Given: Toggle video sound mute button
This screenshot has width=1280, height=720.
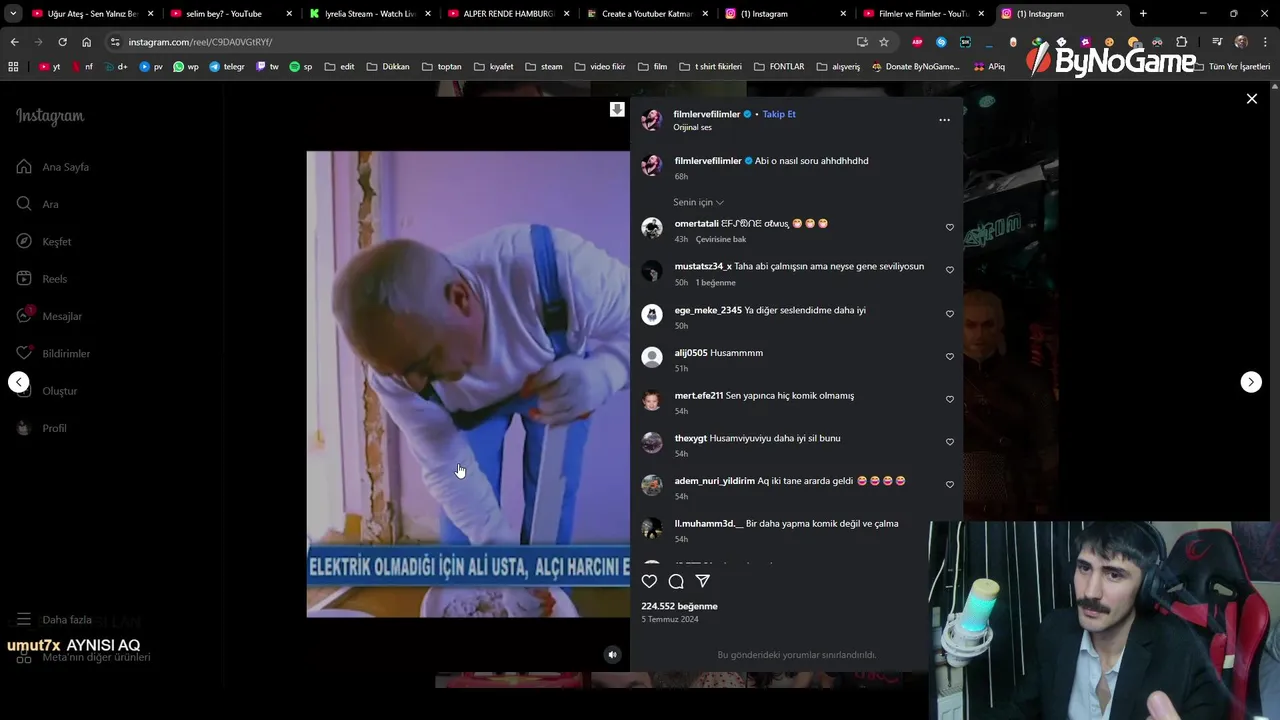Looking at the screenshot, I should [613, 655].
